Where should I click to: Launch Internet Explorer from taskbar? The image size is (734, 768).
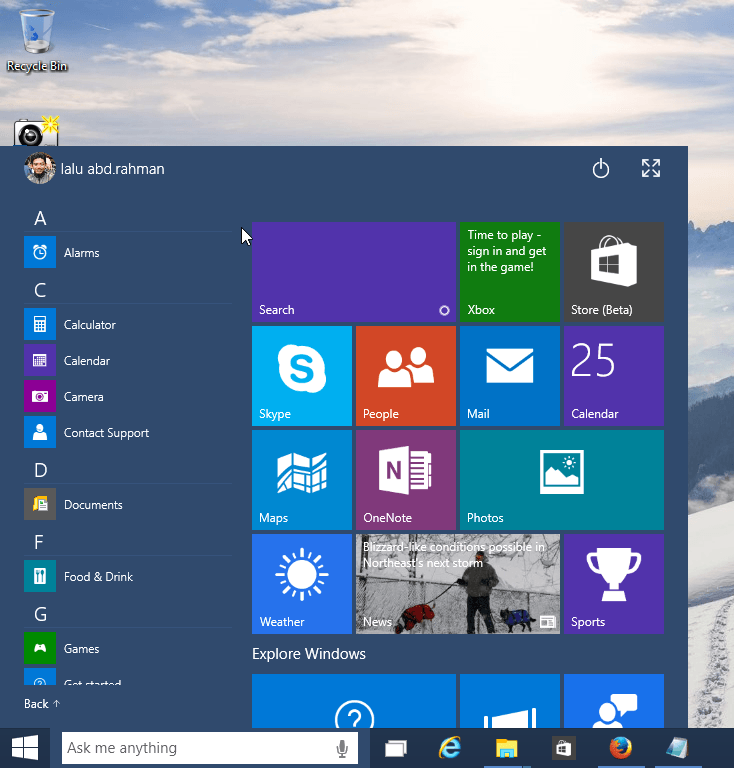450,748
